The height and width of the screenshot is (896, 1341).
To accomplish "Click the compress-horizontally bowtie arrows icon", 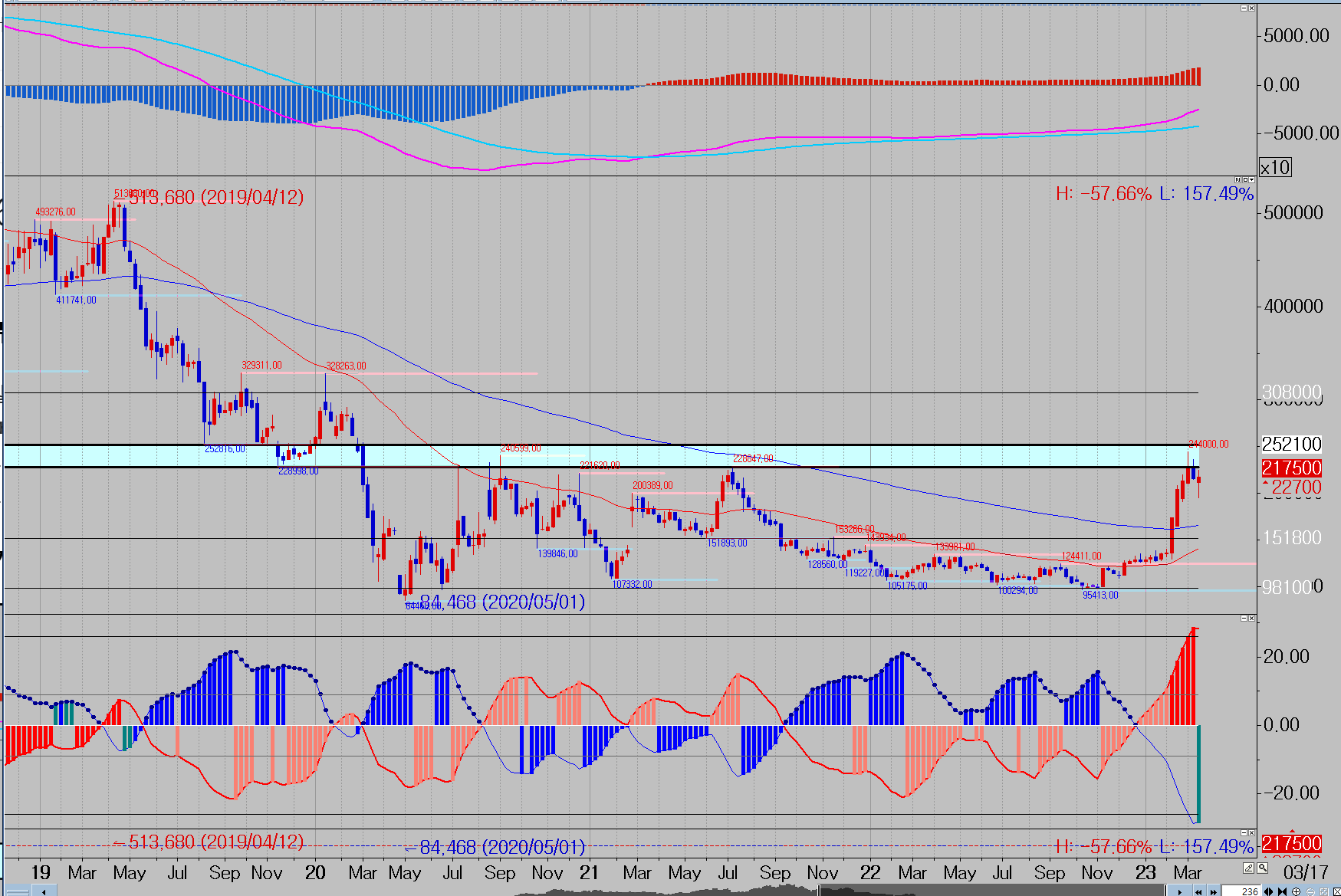I will 1282,891.
